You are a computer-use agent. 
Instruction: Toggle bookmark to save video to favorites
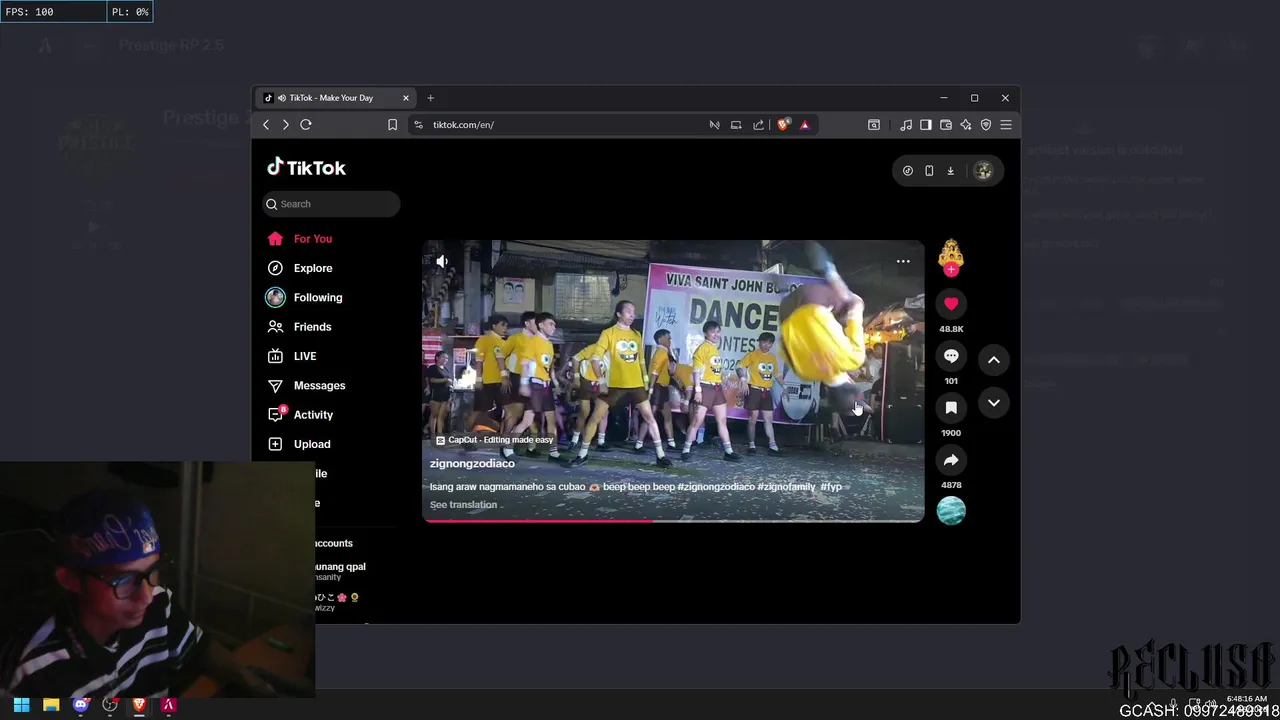(x=951, y=408)
